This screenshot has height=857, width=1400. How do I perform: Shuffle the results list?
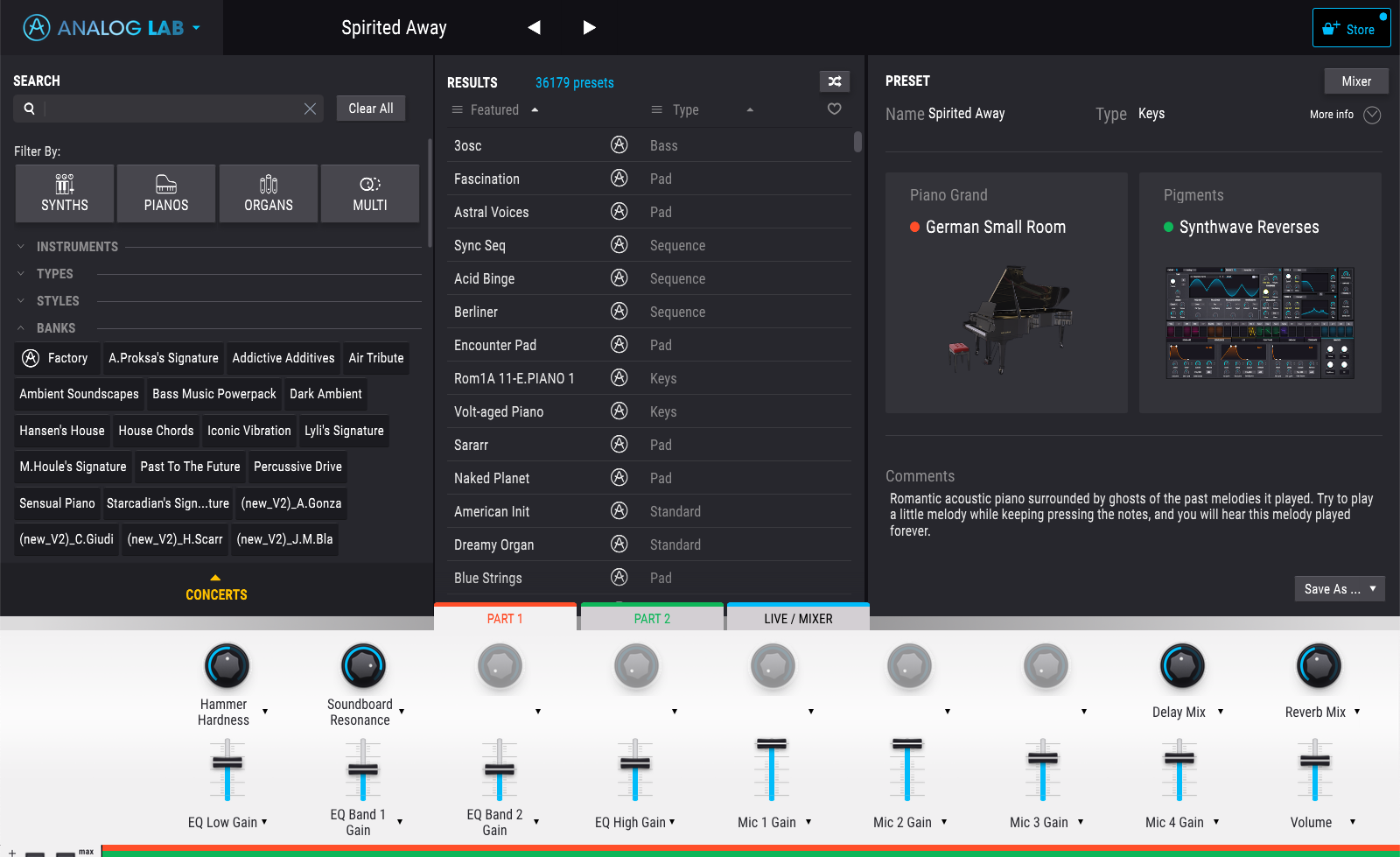pos(835,81)
